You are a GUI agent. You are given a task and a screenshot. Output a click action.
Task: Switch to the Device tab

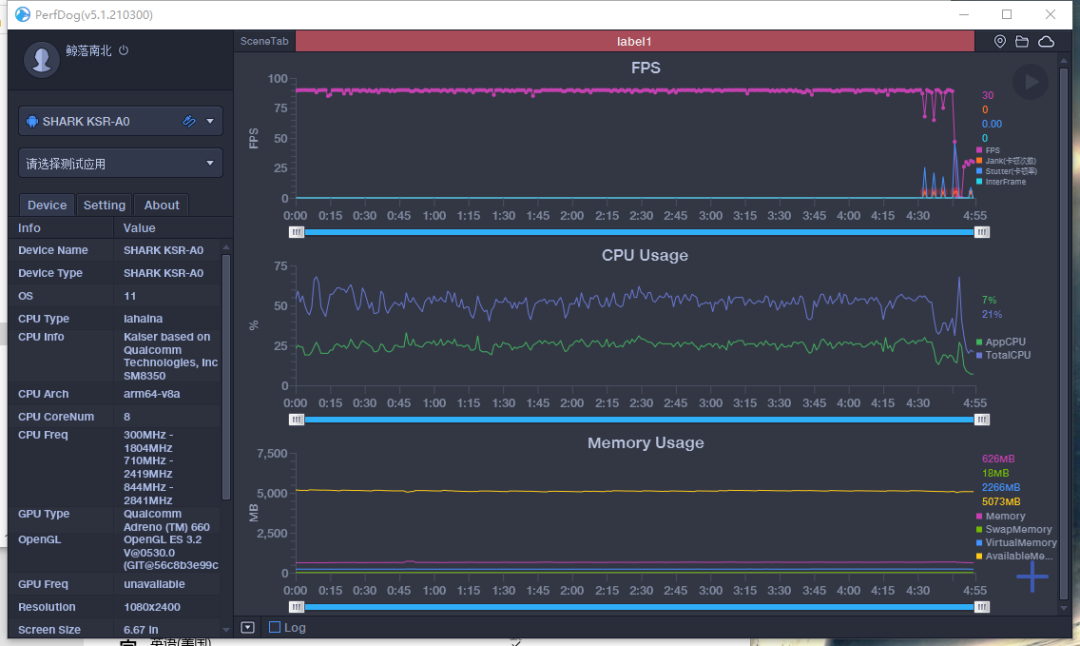(47, 205)
